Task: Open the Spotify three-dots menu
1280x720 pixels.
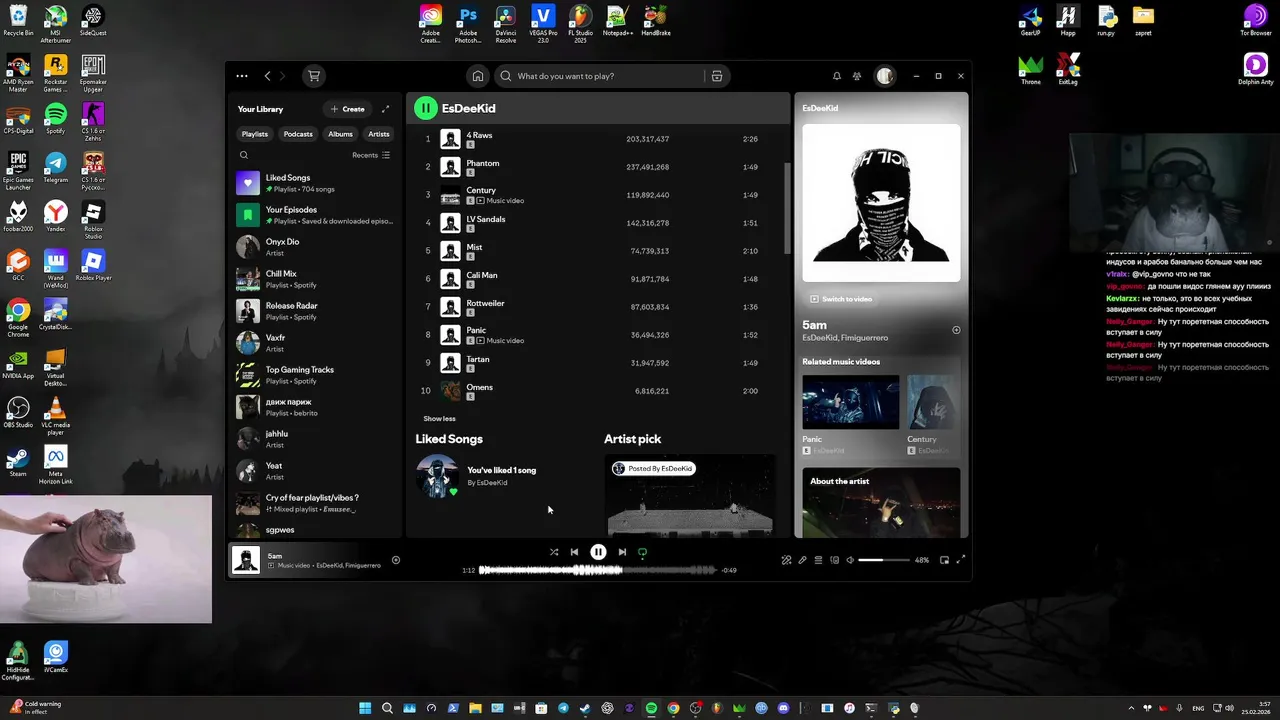Action: 242,76
